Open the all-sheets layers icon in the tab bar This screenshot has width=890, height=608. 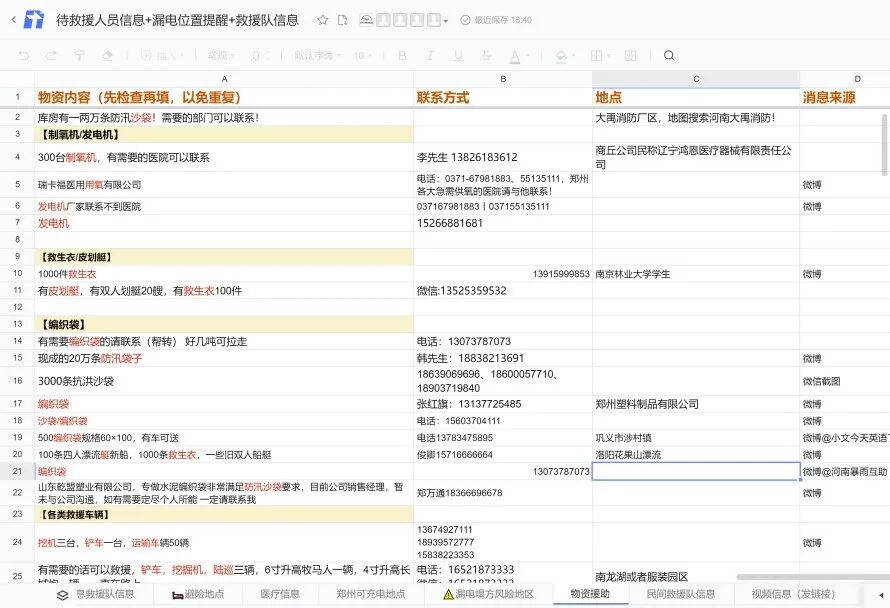[x=63, y=595]
